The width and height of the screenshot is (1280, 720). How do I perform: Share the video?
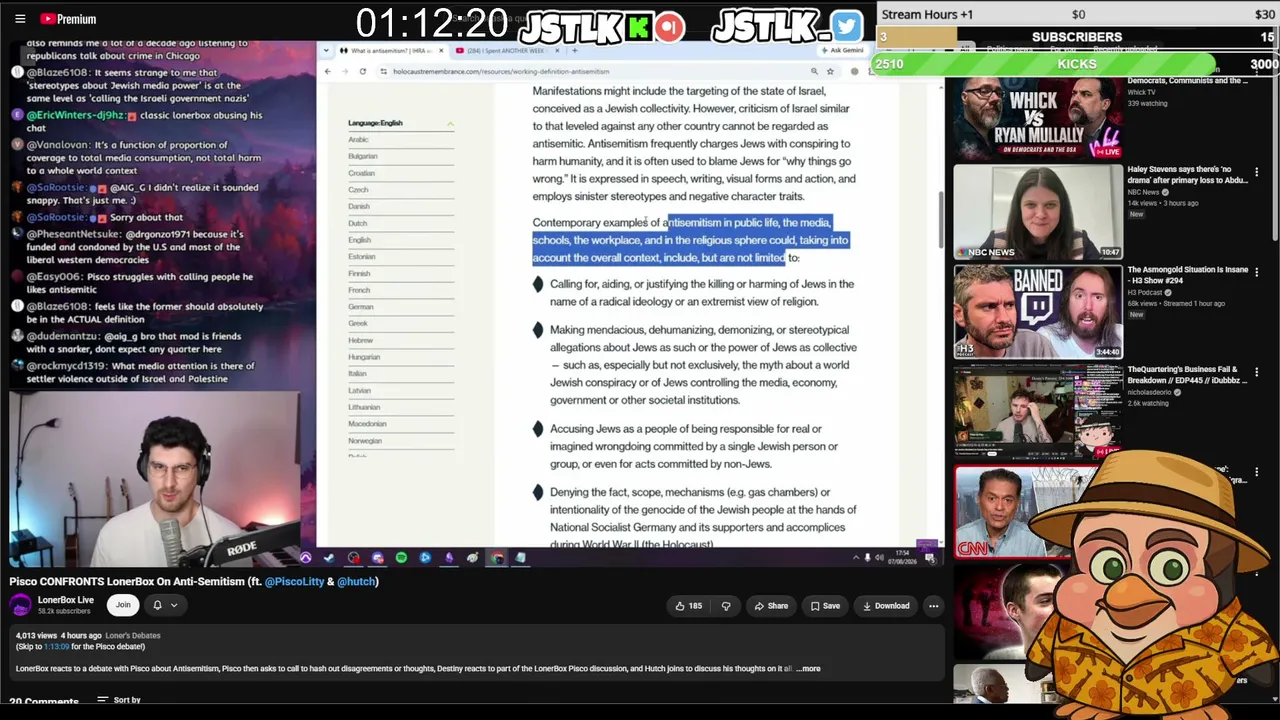771,606
